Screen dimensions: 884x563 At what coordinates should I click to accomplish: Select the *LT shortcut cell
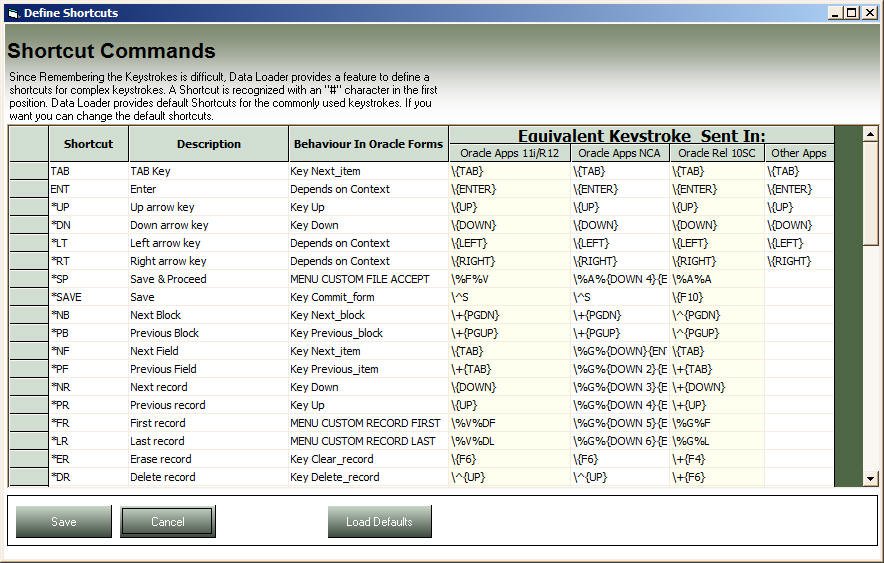89,243
